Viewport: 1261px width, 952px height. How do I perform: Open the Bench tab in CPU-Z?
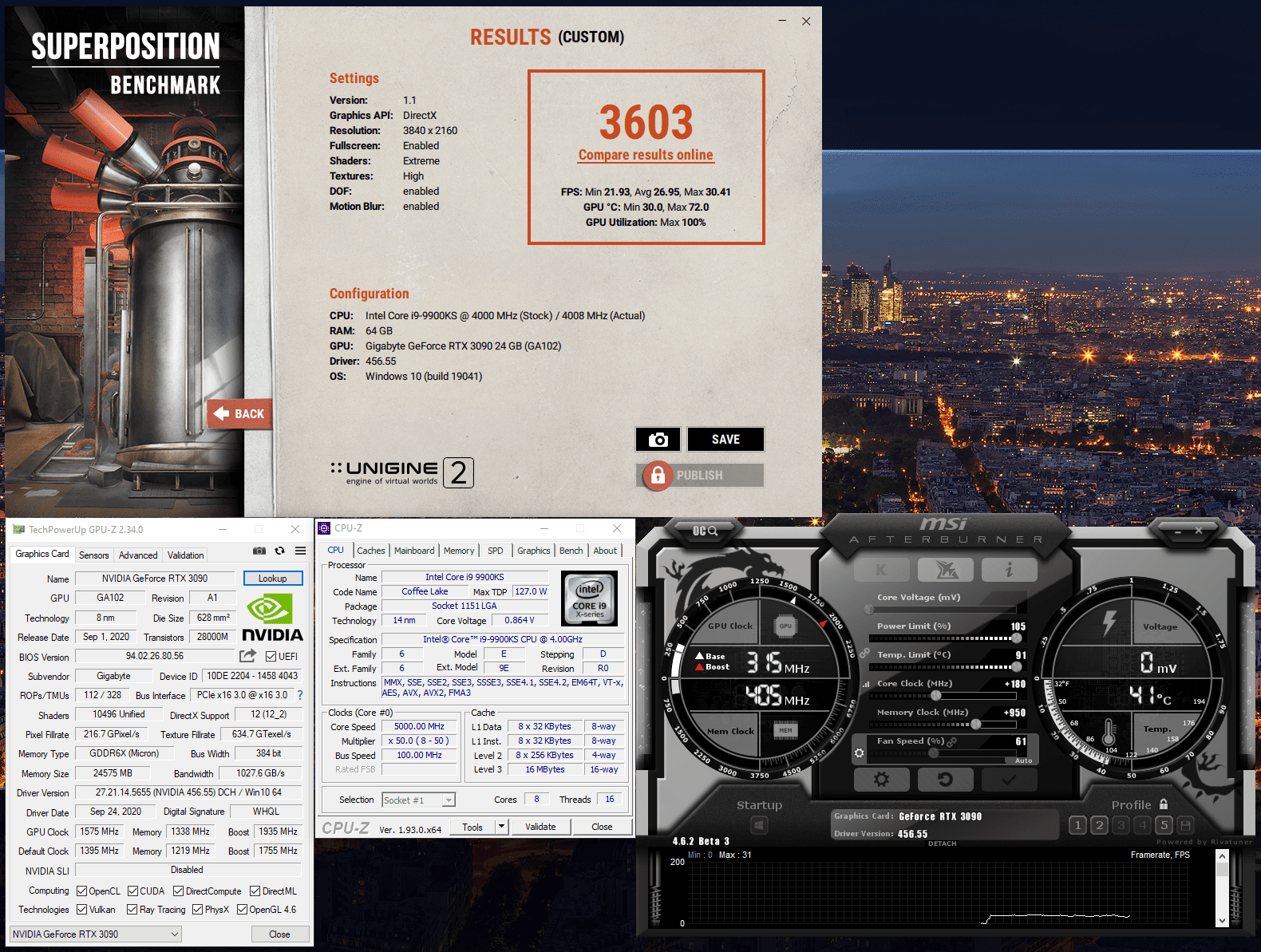571,551
